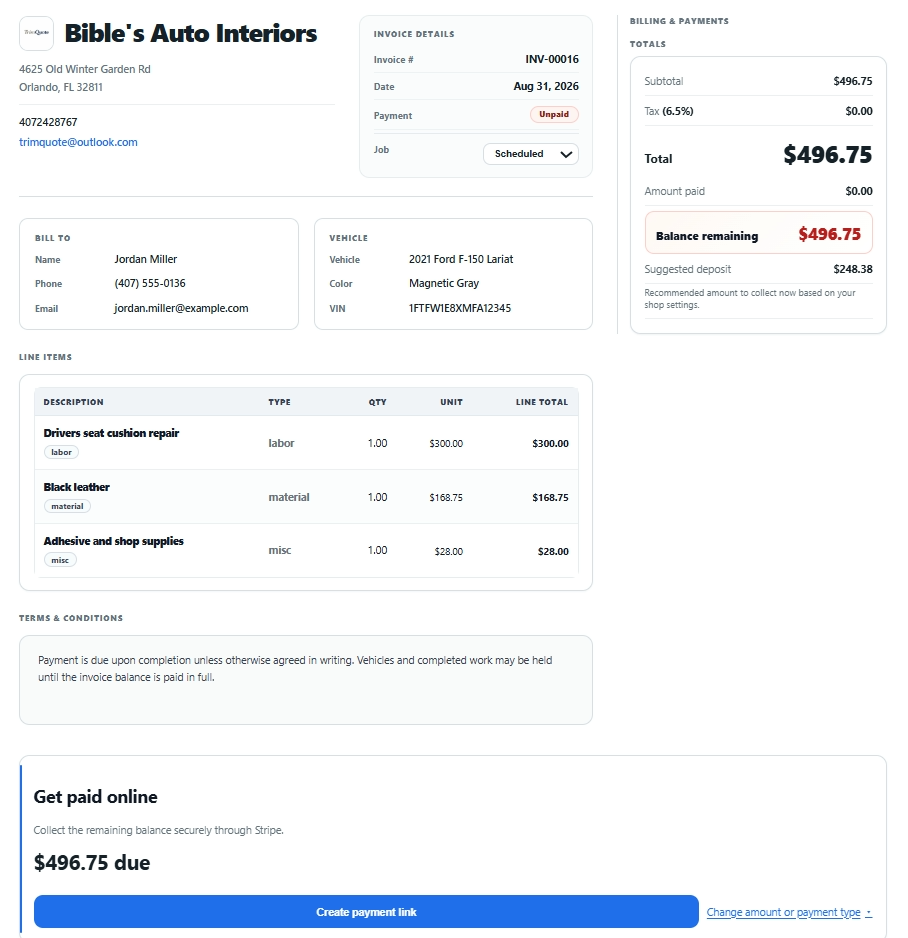
Task: Click the chevron arrow in Job dropdown
Action: pyautogui.click(x=566, y=154)
